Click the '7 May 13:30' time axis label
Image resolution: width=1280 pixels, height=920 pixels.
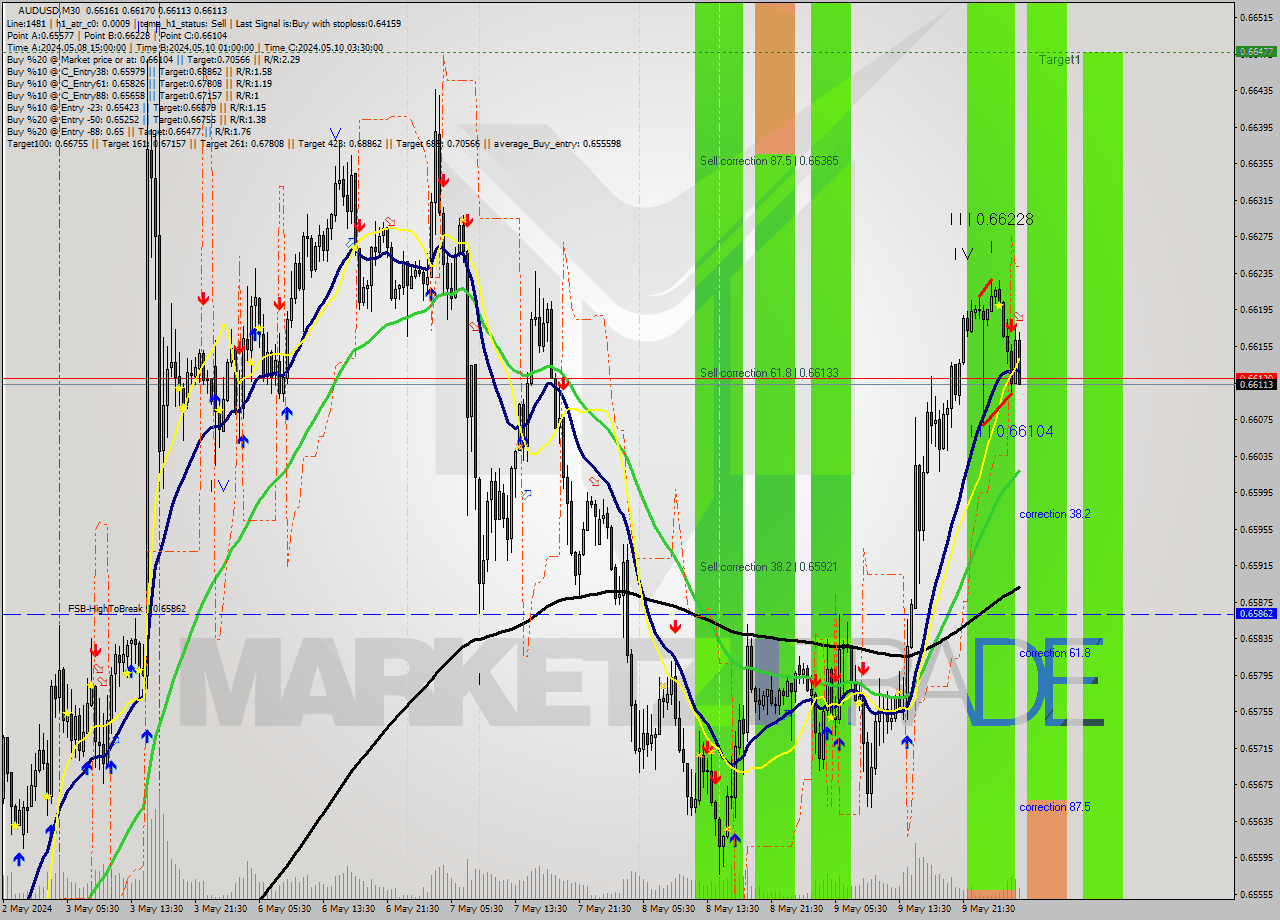[541, 909]
